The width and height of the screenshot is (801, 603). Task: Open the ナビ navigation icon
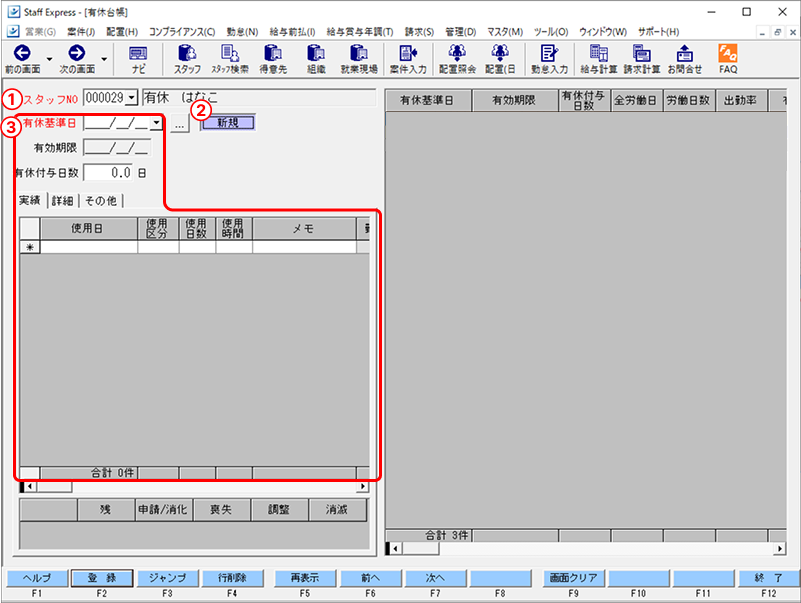(x=138, y=59)
